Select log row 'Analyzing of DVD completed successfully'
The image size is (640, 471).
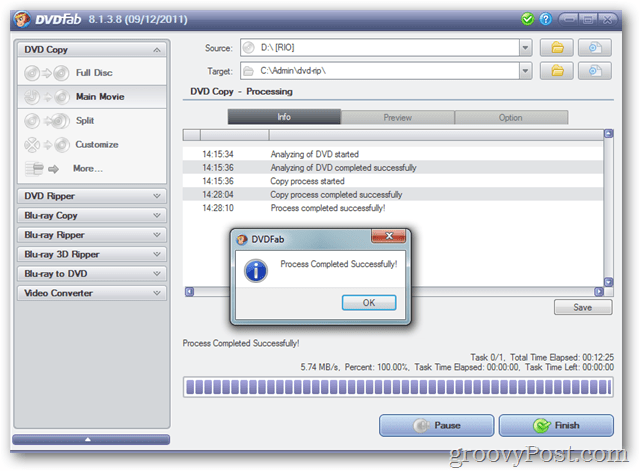393,168
